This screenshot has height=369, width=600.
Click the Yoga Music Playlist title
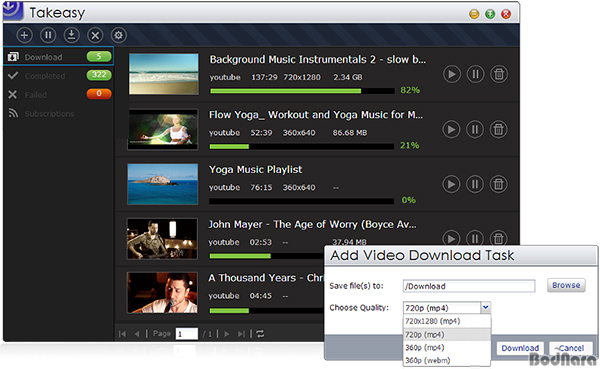tap(256, 170)
